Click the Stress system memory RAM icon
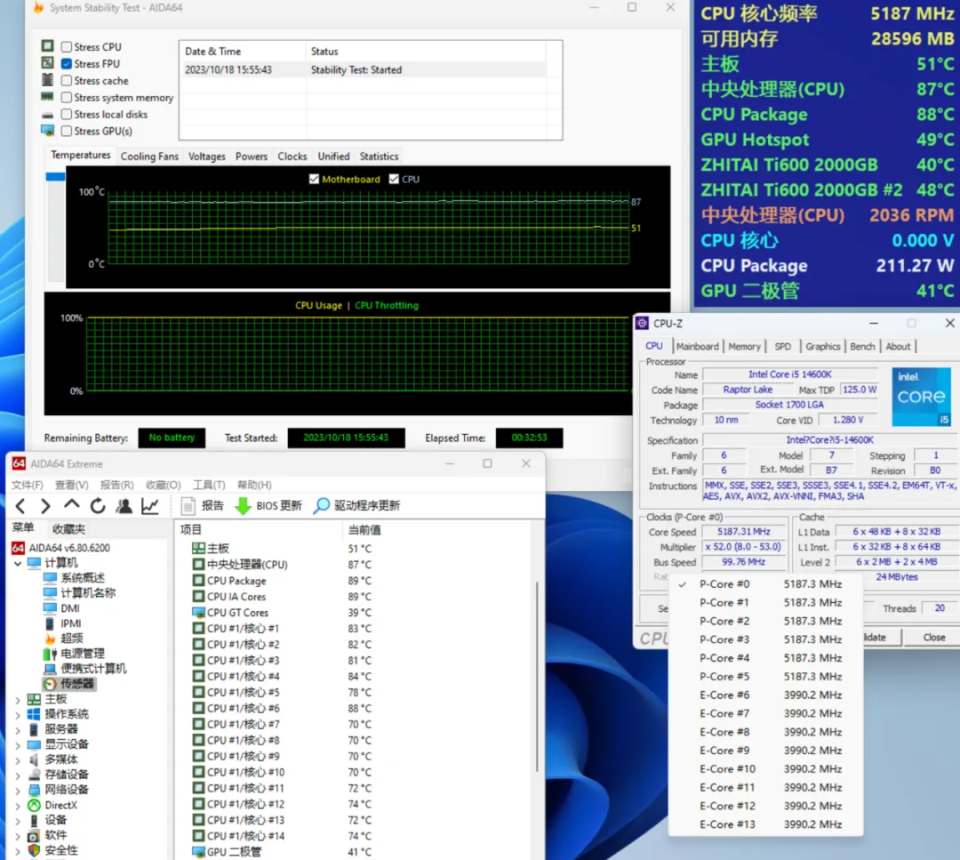 [47, 96]
